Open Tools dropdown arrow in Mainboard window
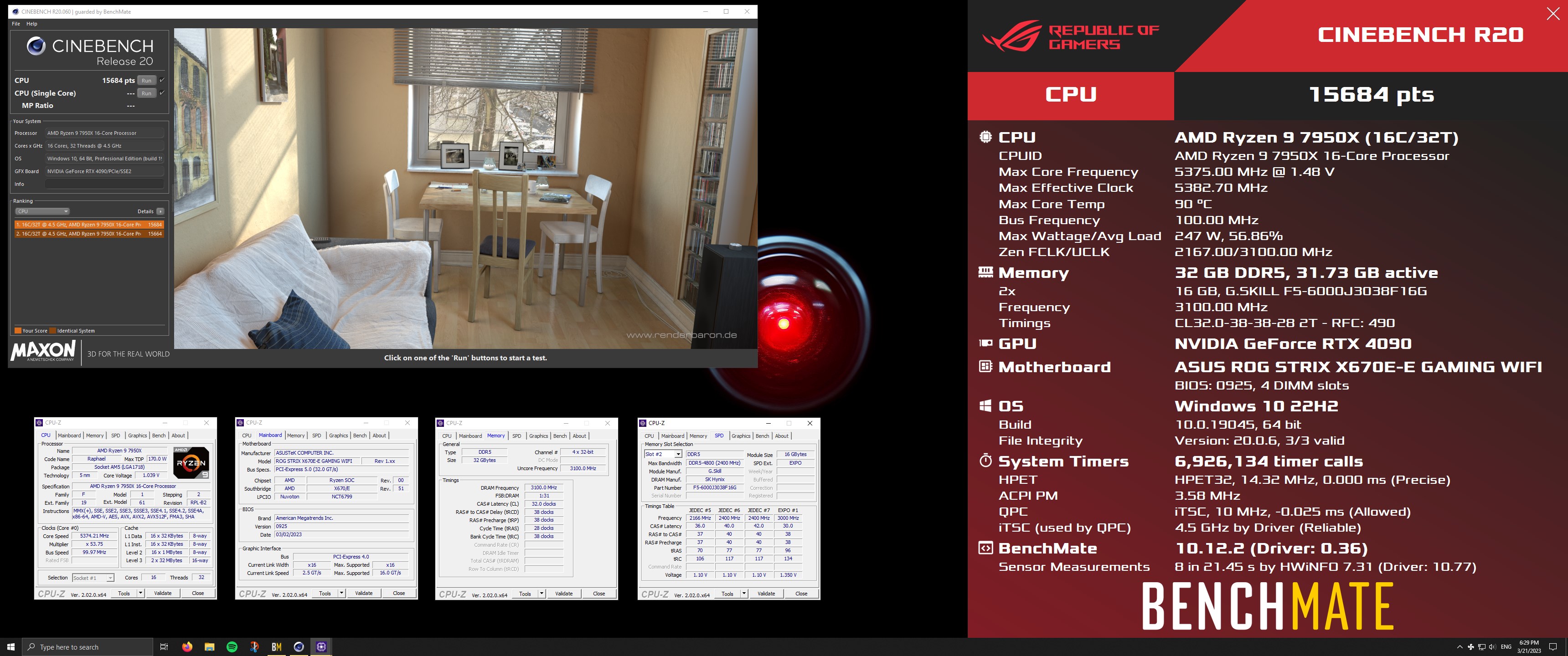This screenshot has width=1568, height=656. point(341,593)
